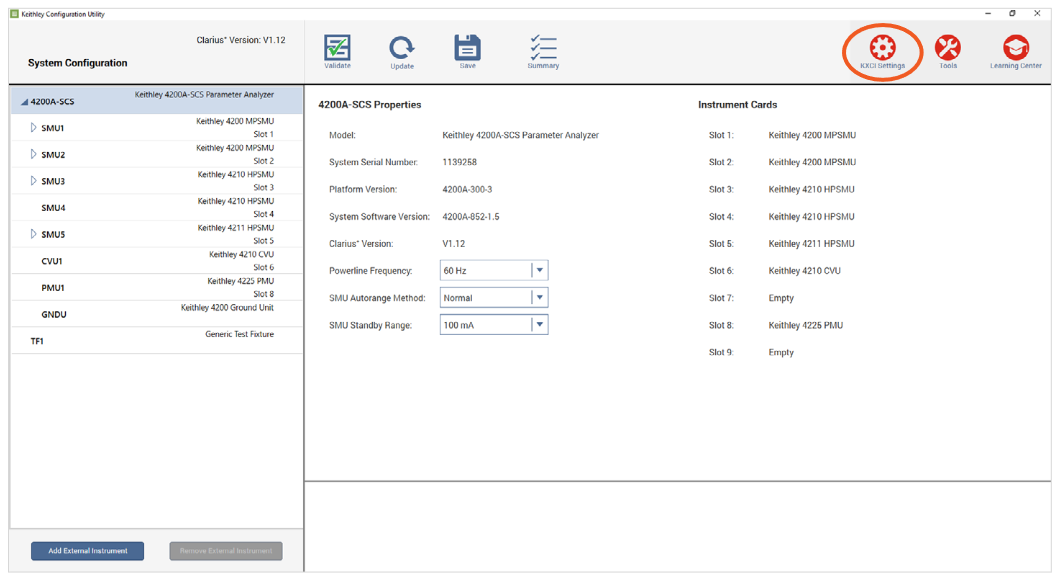The height and width of the screenshot is (577, 1059).
Task: Click the Update configuration icon
Action: (x=402, y=49)
